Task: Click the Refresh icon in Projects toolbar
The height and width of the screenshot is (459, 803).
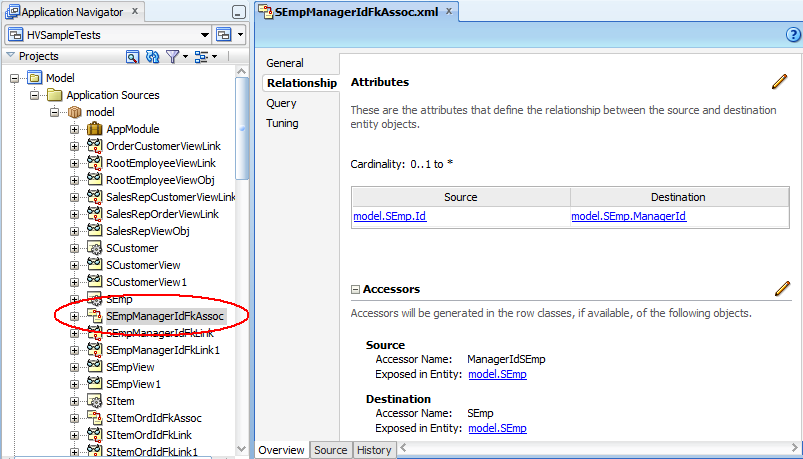Action: click(153, 56)
